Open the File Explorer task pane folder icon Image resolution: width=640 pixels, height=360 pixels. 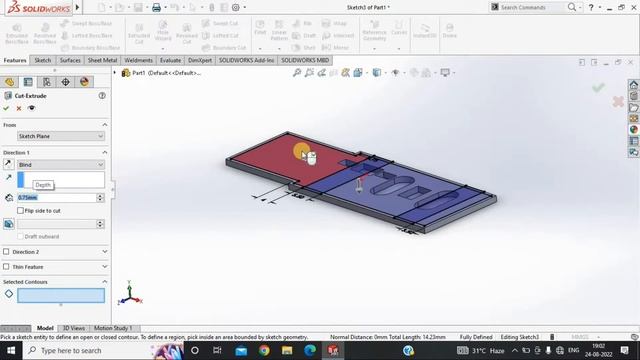633,107
